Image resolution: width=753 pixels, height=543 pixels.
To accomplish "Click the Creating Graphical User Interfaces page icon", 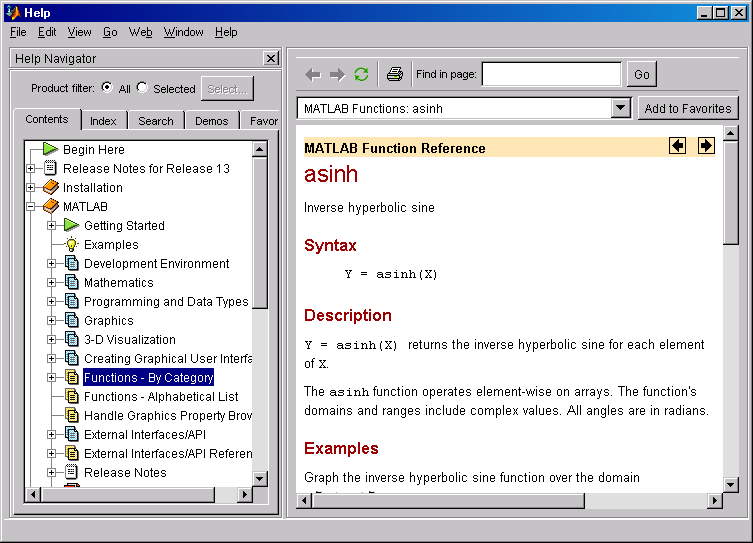I will [x=72, y=358].
